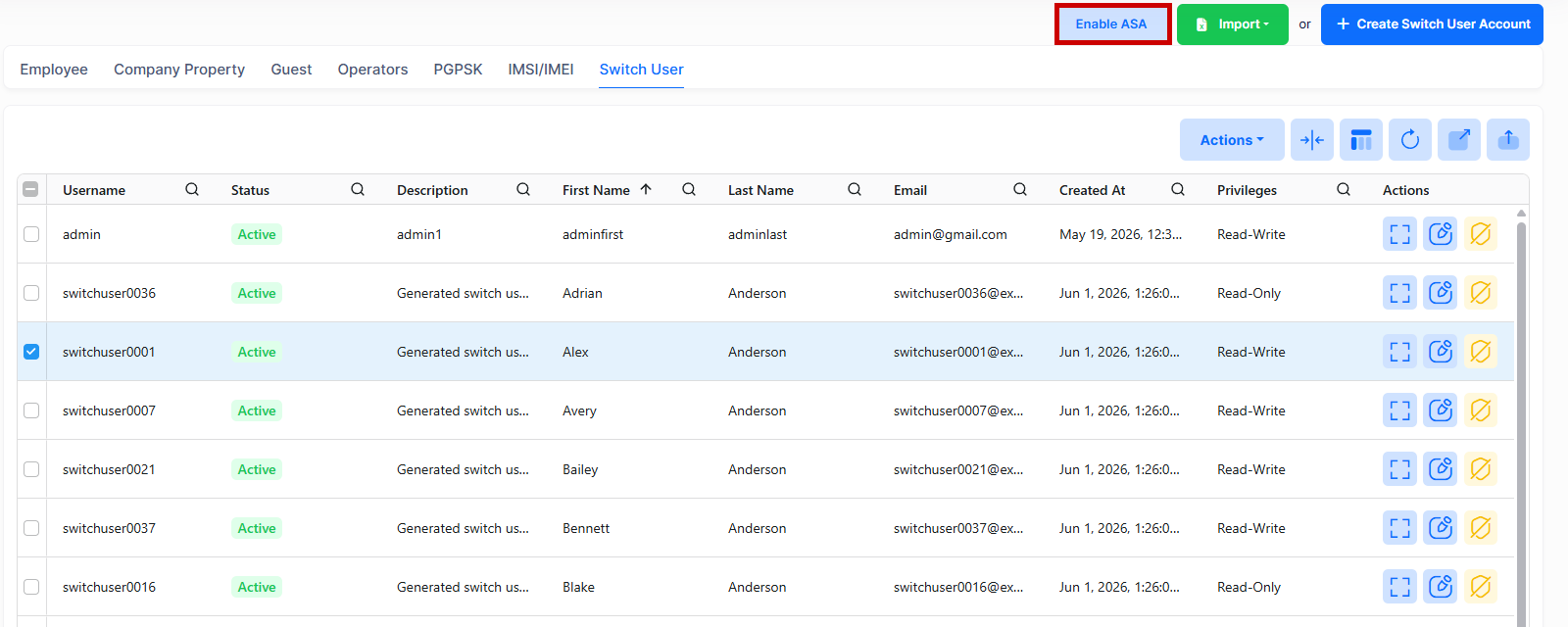Search the Email column
The width and height of the screenshot is (1568, 627).
(x=1020, y=189)
